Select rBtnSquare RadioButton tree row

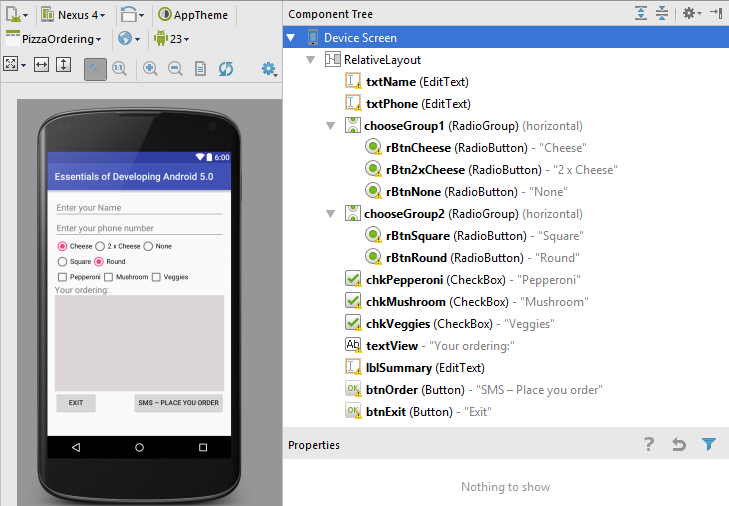(x=474, y=236)
